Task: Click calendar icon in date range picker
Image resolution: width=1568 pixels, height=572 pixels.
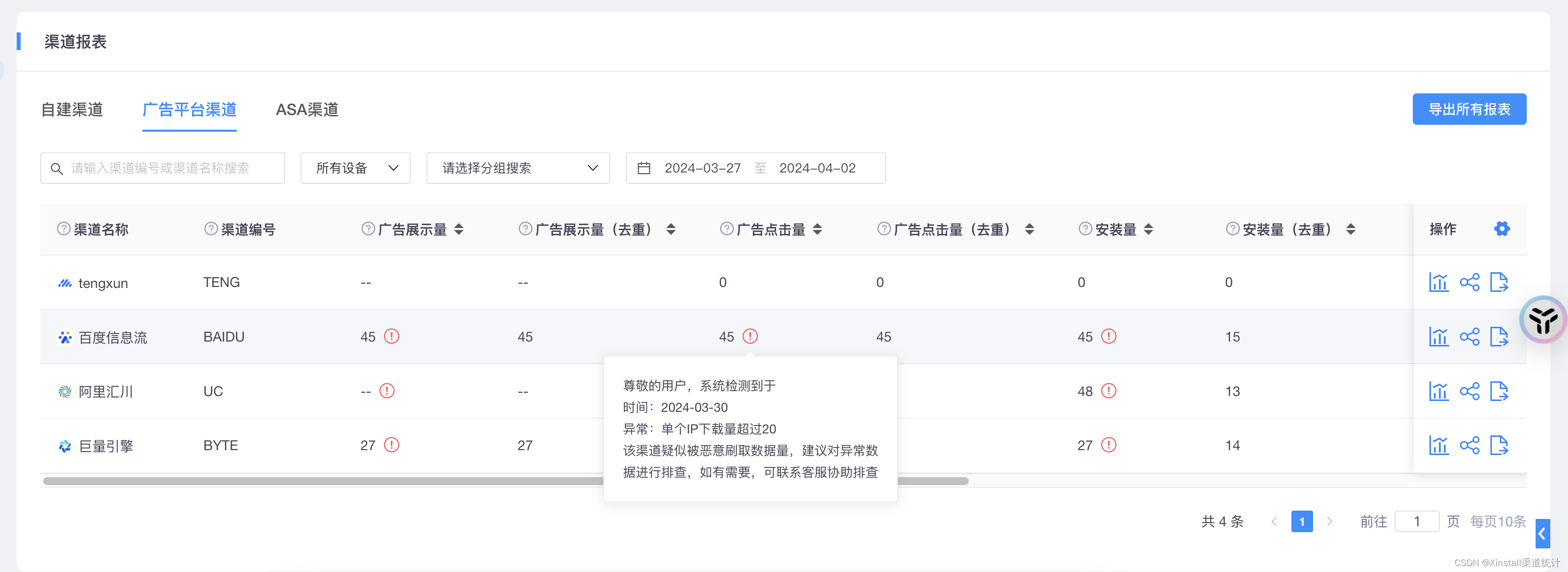Action: coord(644,168)
